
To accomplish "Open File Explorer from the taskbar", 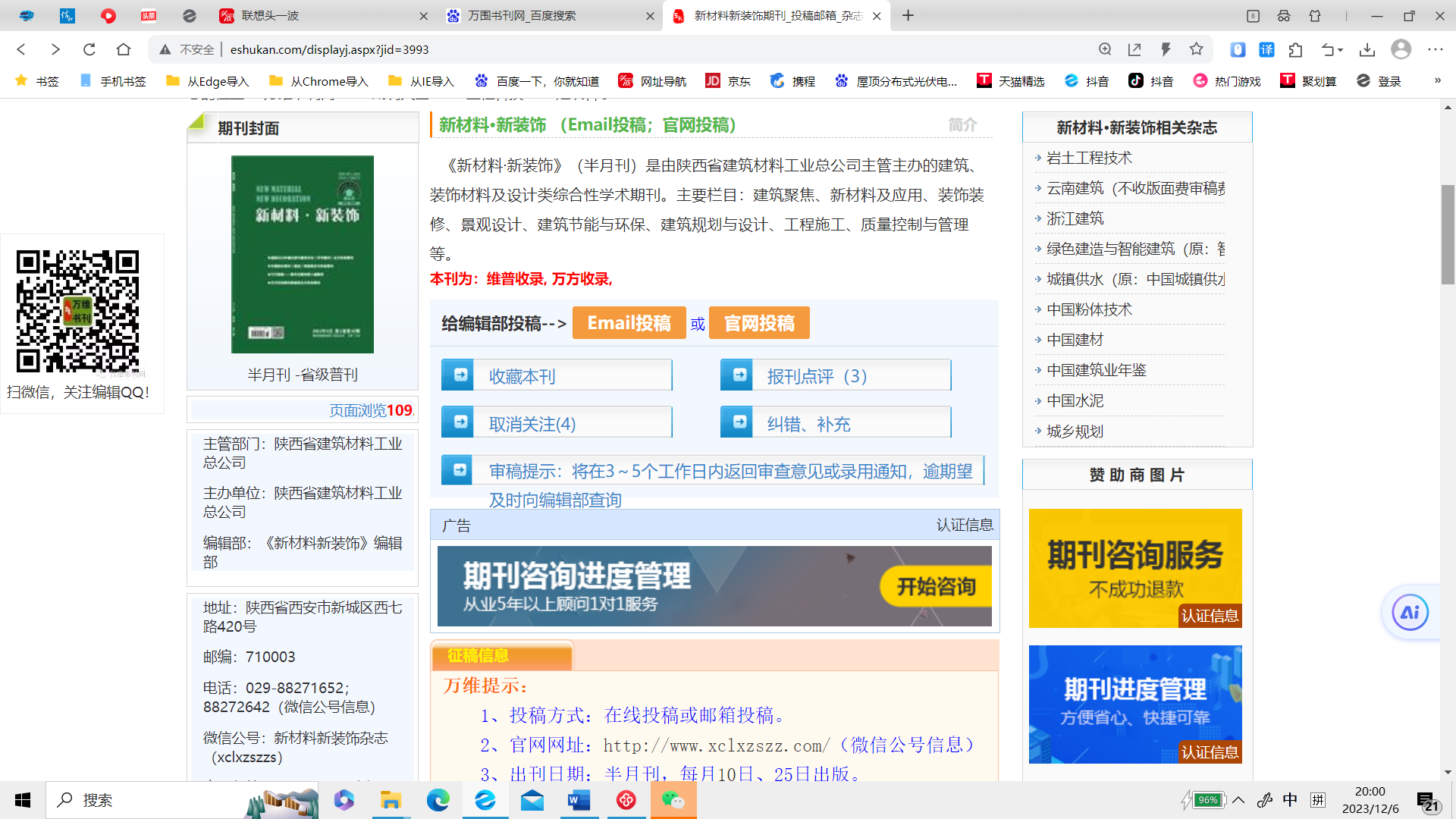I will coord(391,800).
